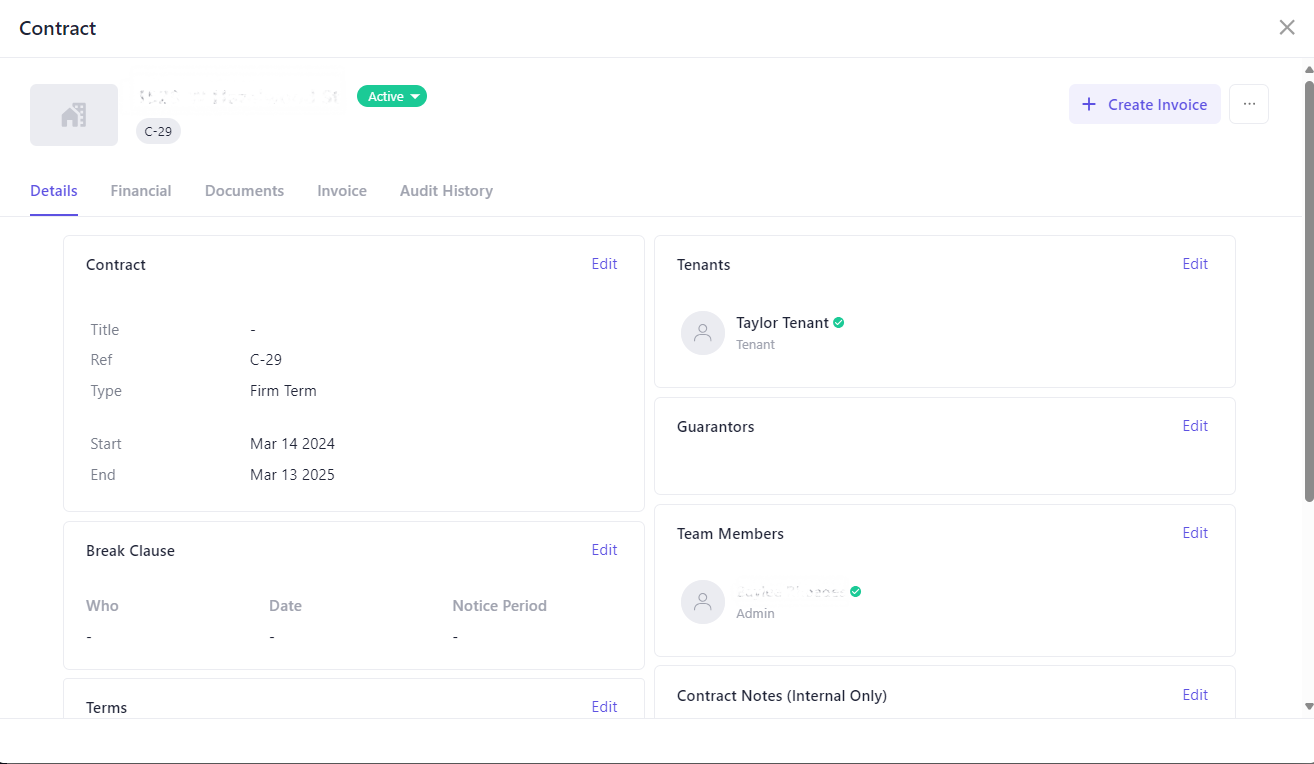Switch to the Financial tab
The height and width of the screenshot is (764, 1314).
click(x=140, y=190)
